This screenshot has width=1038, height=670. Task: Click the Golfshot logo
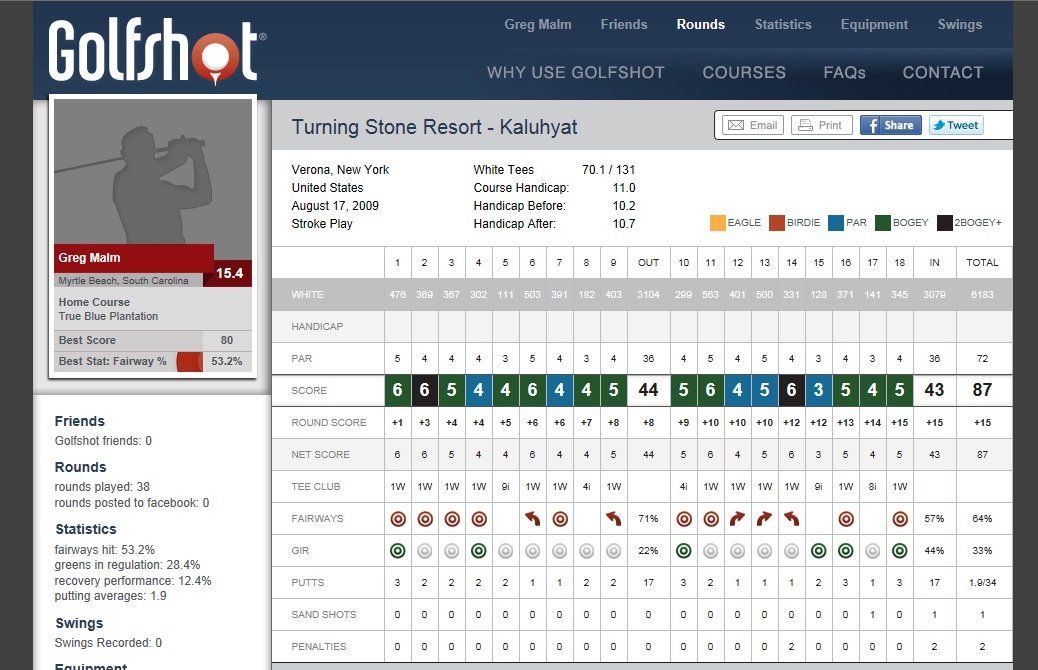[157, 50]
